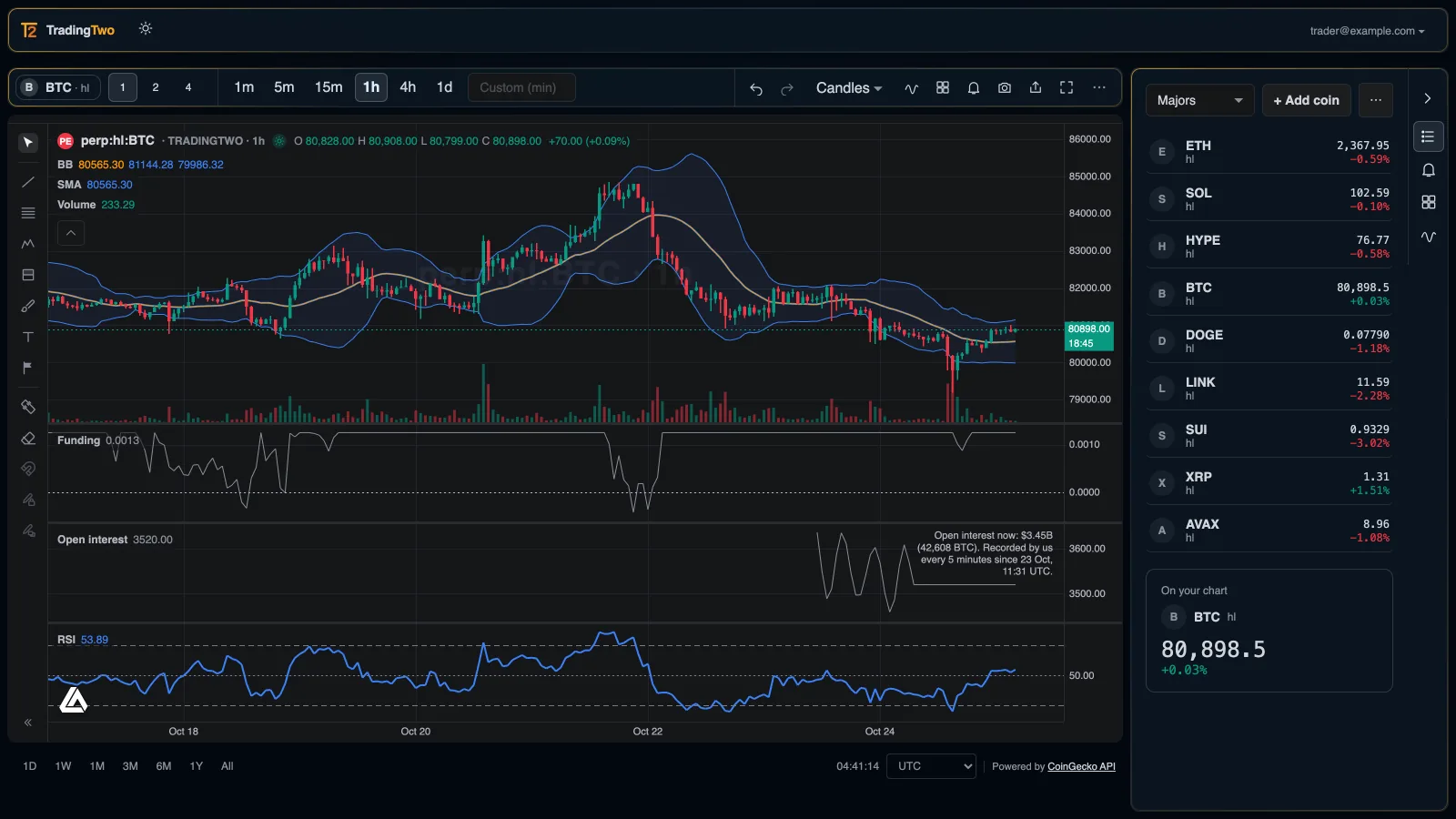The image size is (1456, 819).
Task: Open the chart toolbar more options menu
Action: [1099, 87]
